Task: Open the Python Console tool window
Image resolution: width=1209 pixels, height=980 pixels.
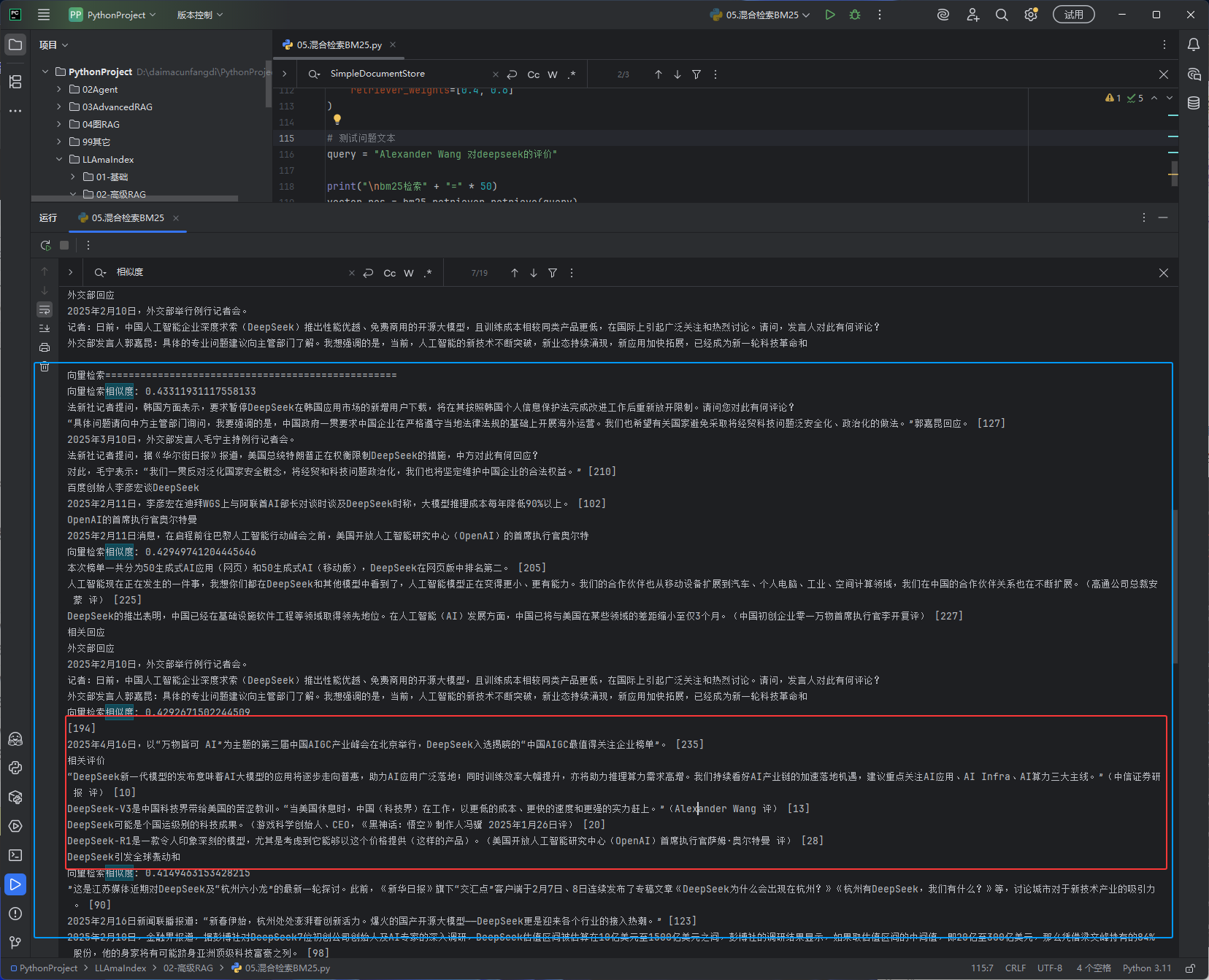Action: [15, 768]
